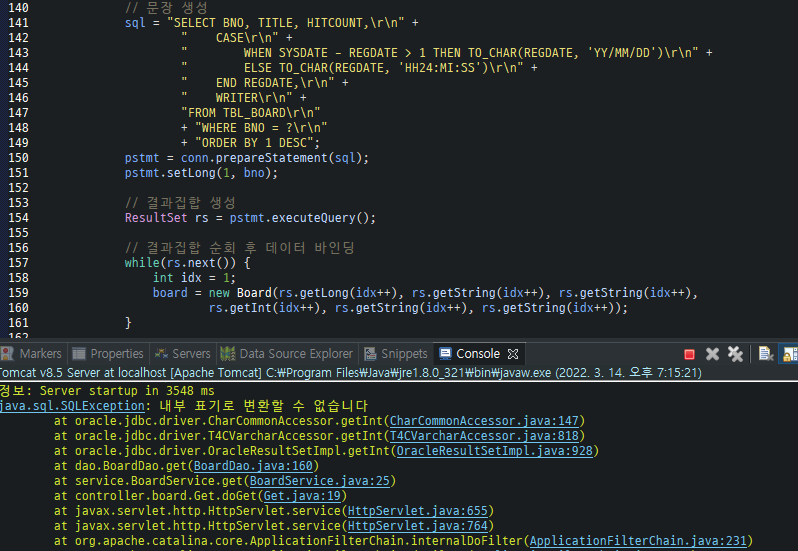Switch to the Markers tab
Image resolution: width=798 pixels, height=551 pixels.
pyautogui.click(x=31, y=354)
